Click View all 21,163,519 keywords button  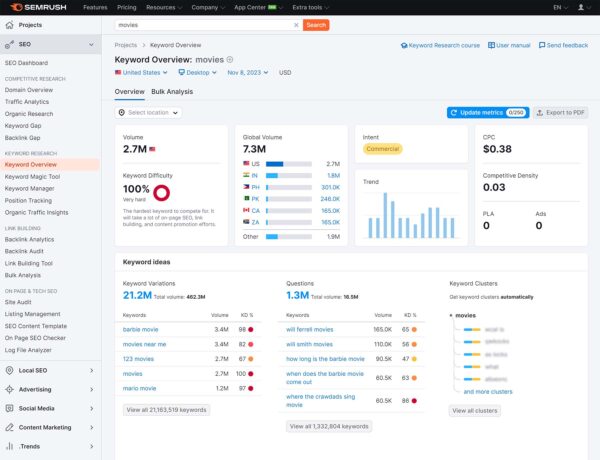coord(166,410)
